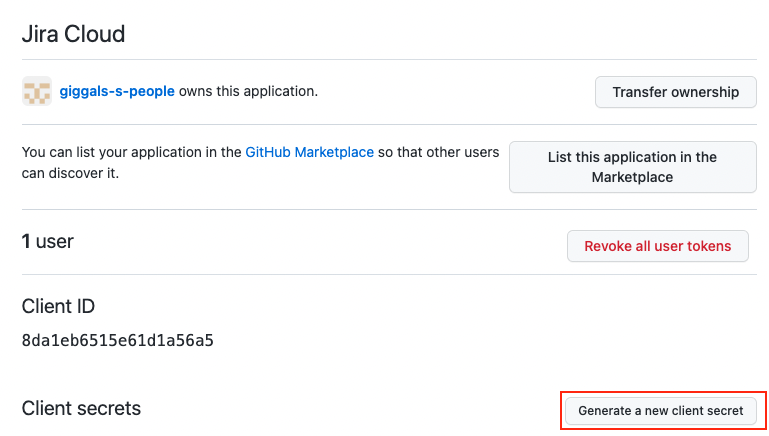
Task: Click the giggals-s-people avatar image
Action: [x=37, y=91]
